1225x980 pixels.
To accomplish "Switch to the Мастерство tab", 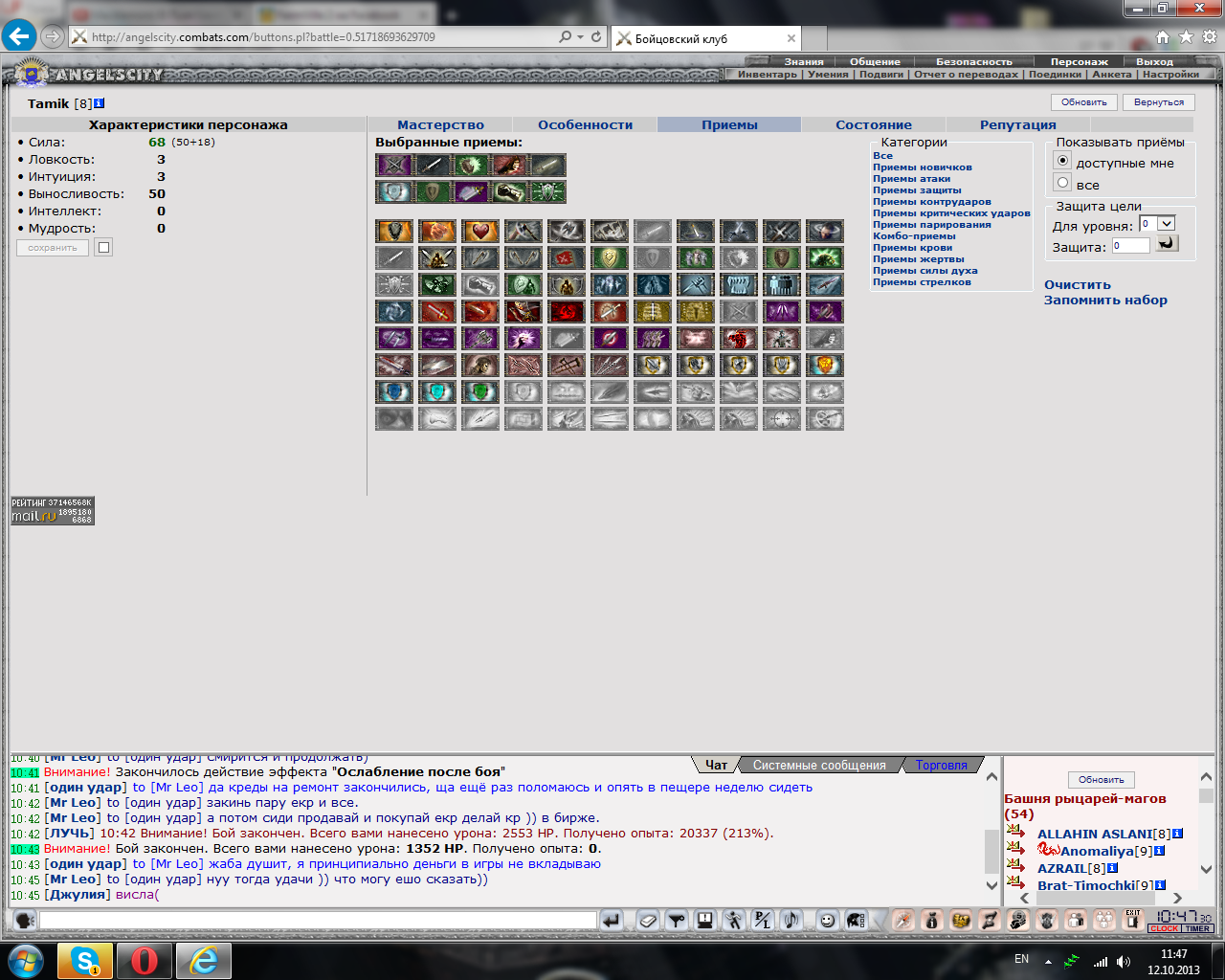I will [440, 124].
